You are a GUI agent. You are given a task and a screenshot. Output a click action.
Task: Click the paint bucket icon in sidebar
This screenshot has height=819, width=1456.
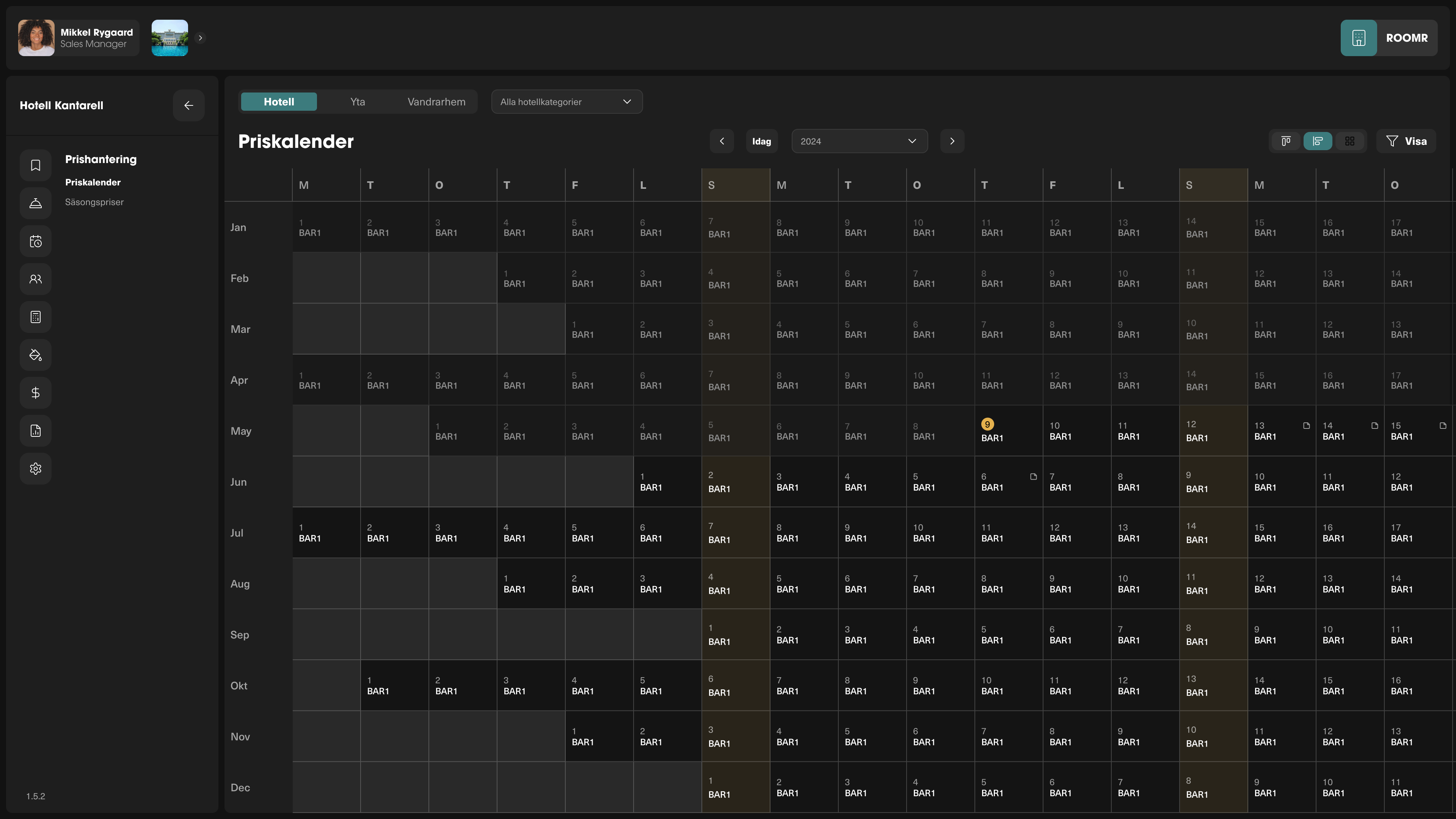[x=35, y=355]
